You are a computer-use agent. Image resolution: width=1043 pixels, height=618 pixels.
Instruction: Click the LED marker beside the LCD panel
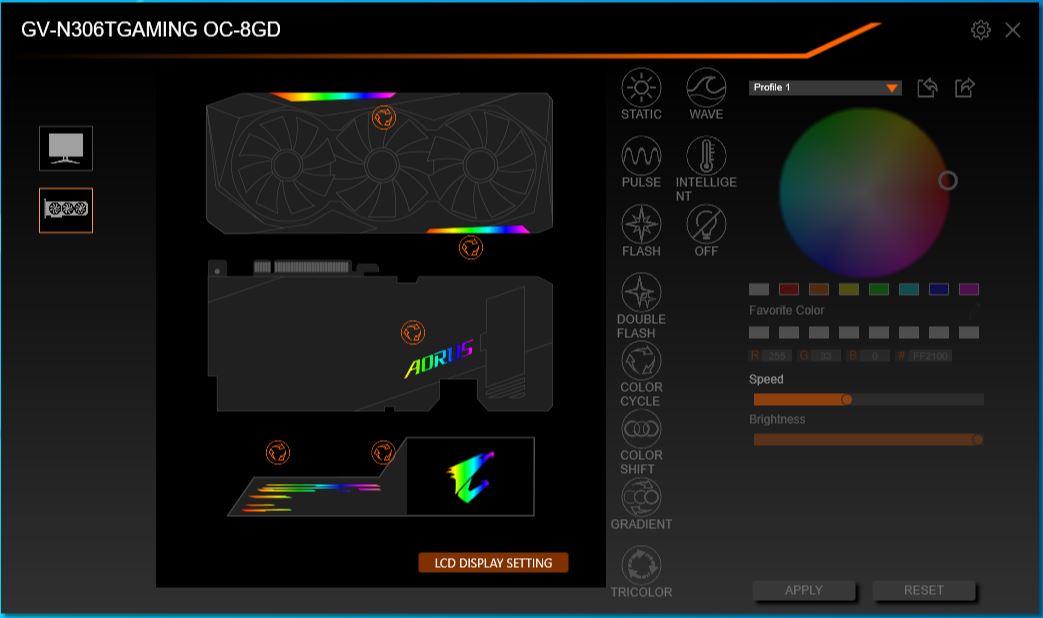tap(383, 452)
